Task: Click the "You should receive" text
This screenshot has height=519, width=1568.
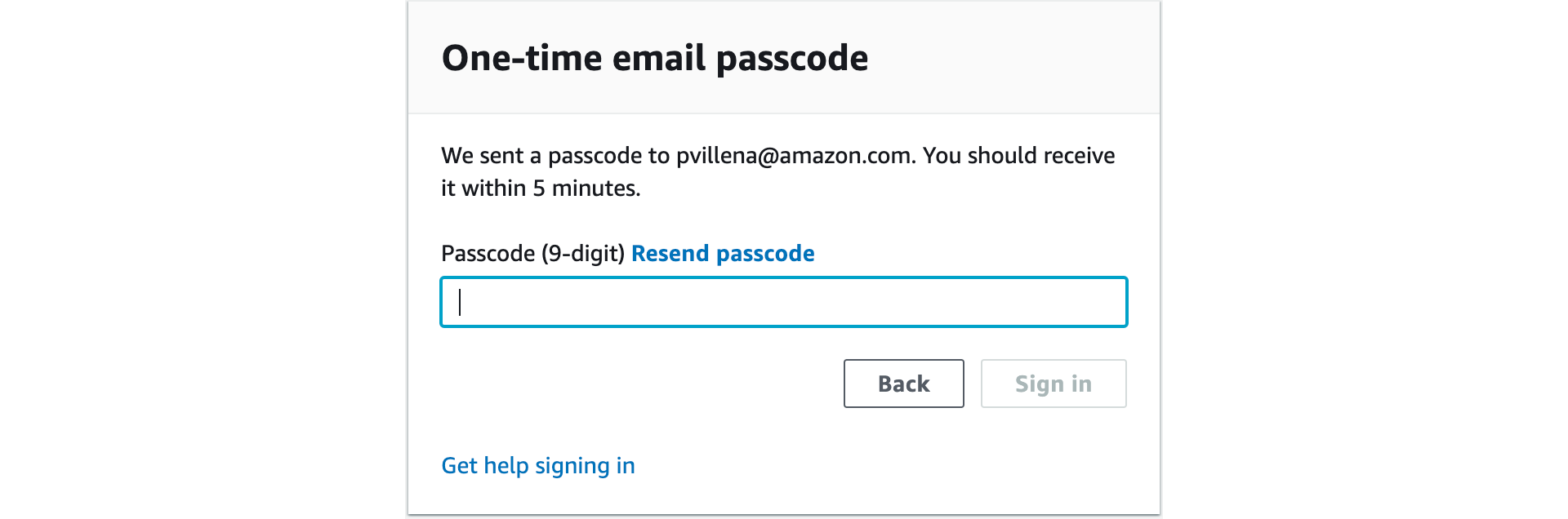Action: click(1019, 156)
